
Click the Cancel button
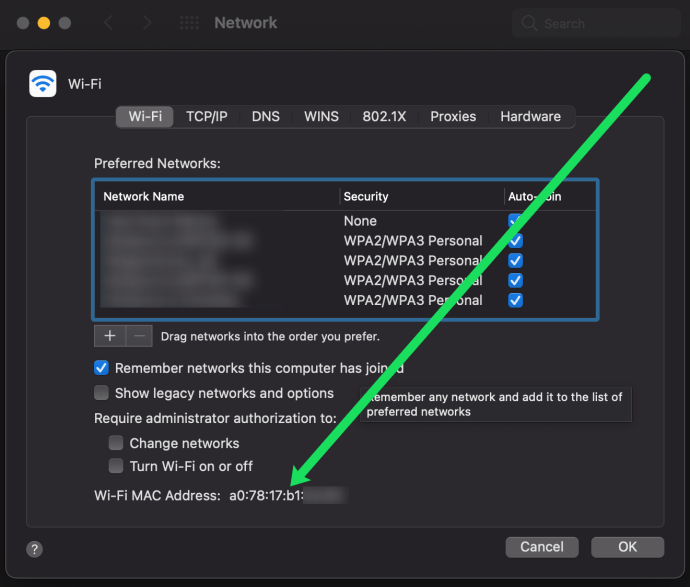[x=542, y=547]
